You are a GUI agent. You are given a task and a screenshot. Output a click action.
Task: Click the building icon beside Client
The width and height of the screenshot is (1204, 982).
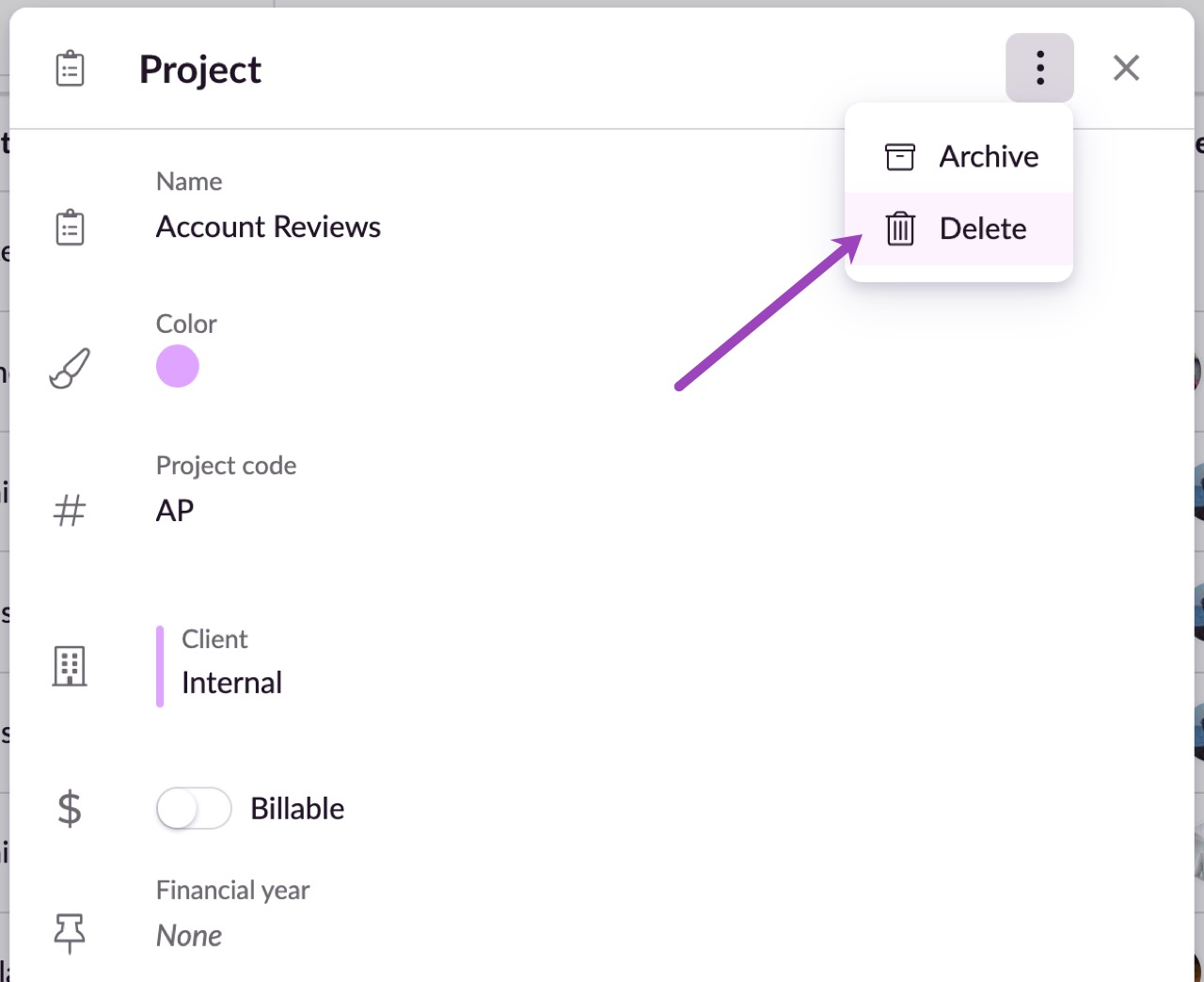click(x=70, y=666)
